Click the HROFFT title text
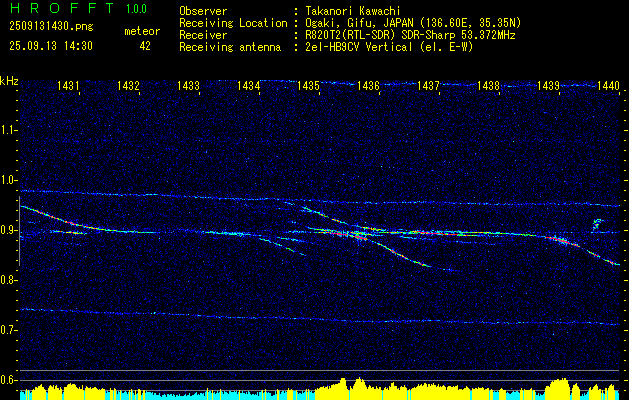Viewport: 629px width, 400px height. tap(62, 8)
